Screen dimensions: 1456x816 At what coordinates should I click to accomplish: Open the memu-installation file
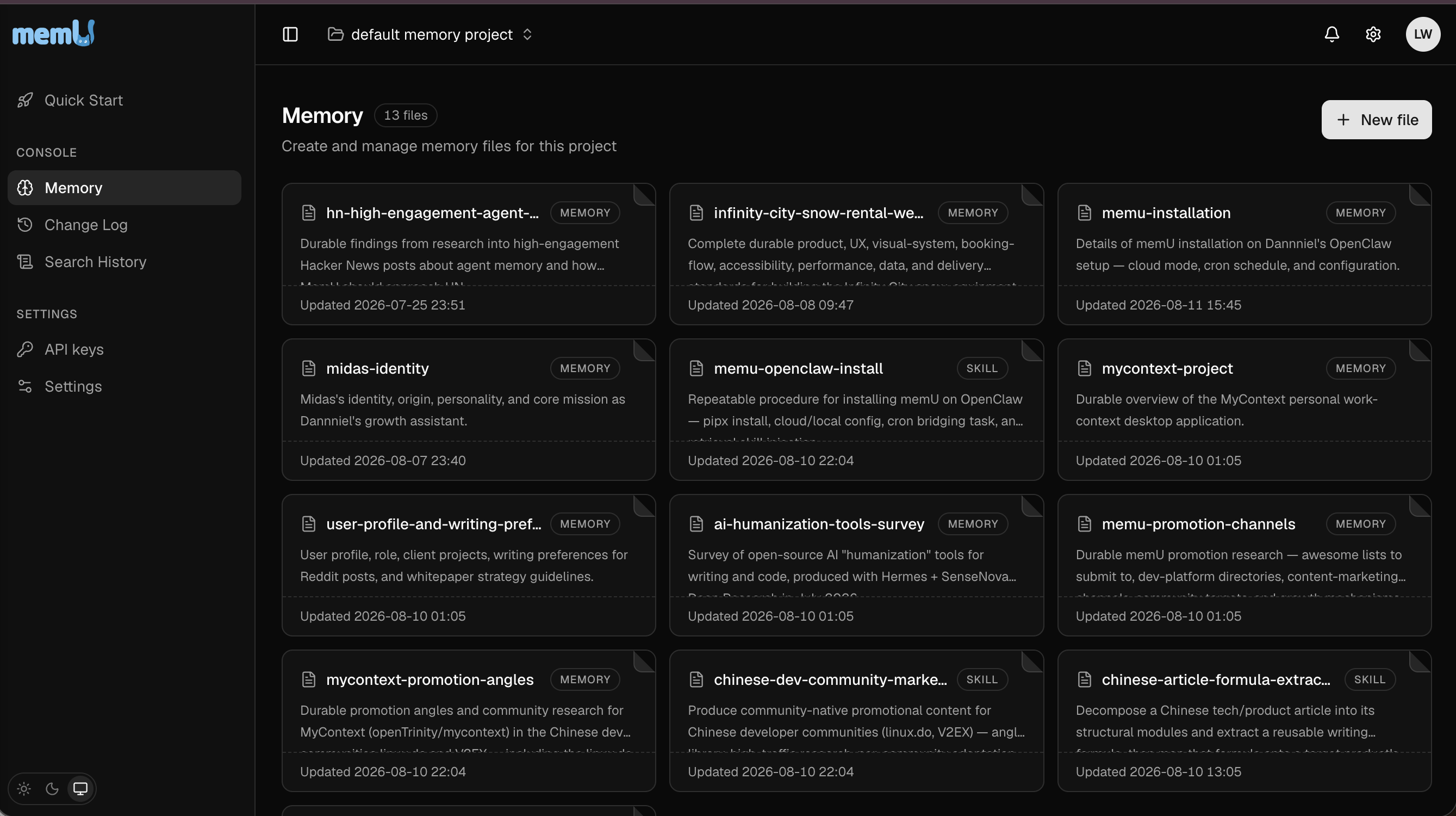point(1244,254)
